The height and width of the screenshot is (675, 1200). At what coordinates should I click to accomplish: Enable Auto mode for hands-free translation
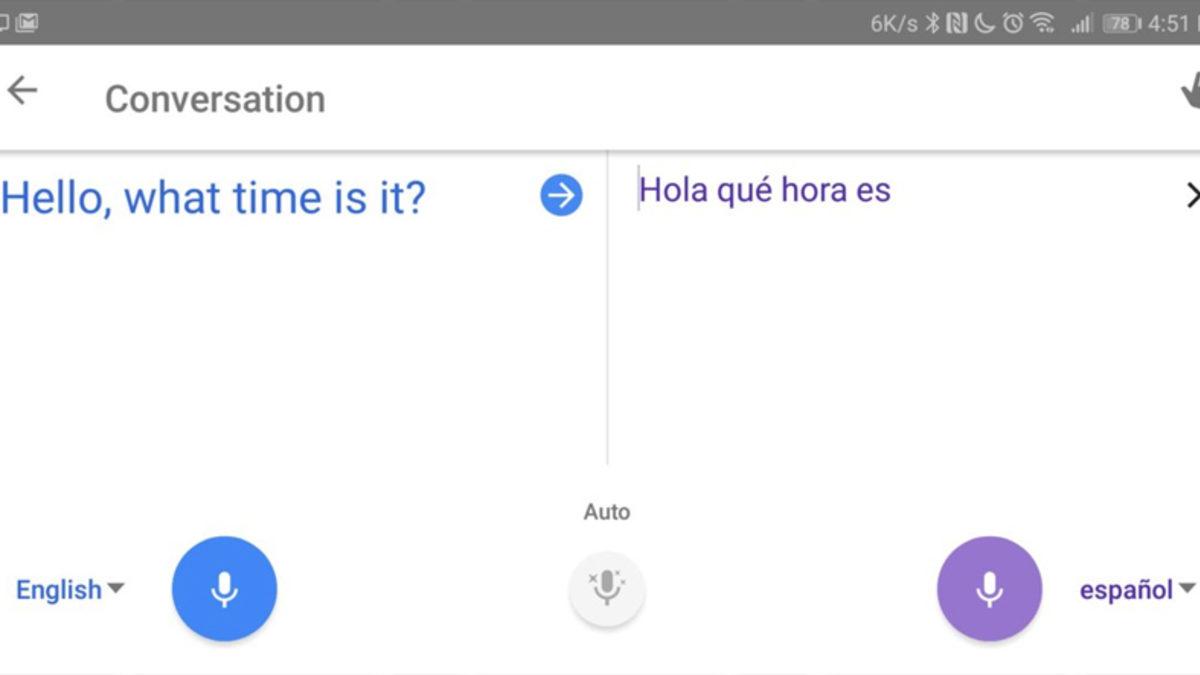pos(607,589)
